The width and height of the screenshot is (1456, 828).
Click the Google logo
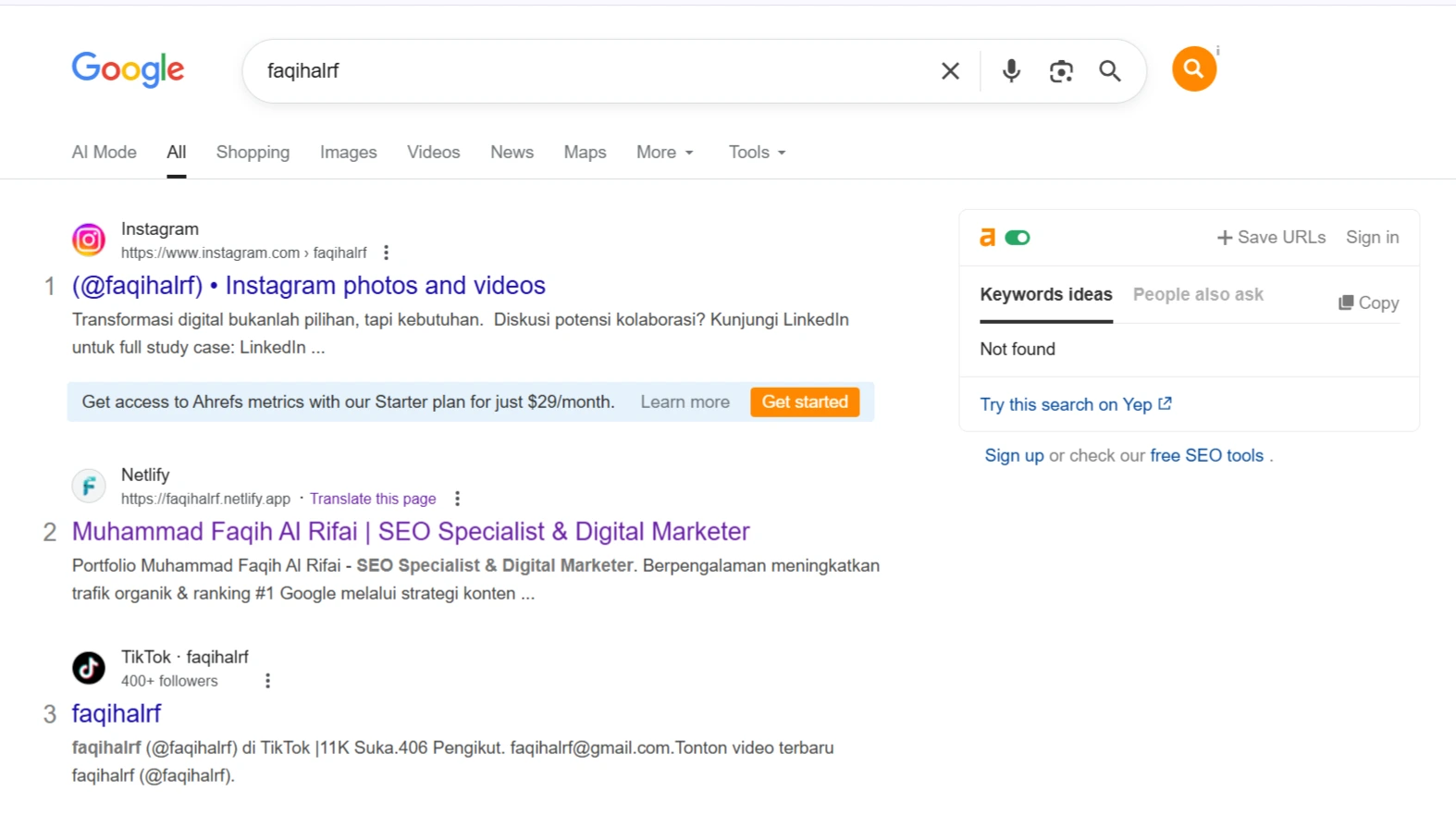tap(128, 69)
